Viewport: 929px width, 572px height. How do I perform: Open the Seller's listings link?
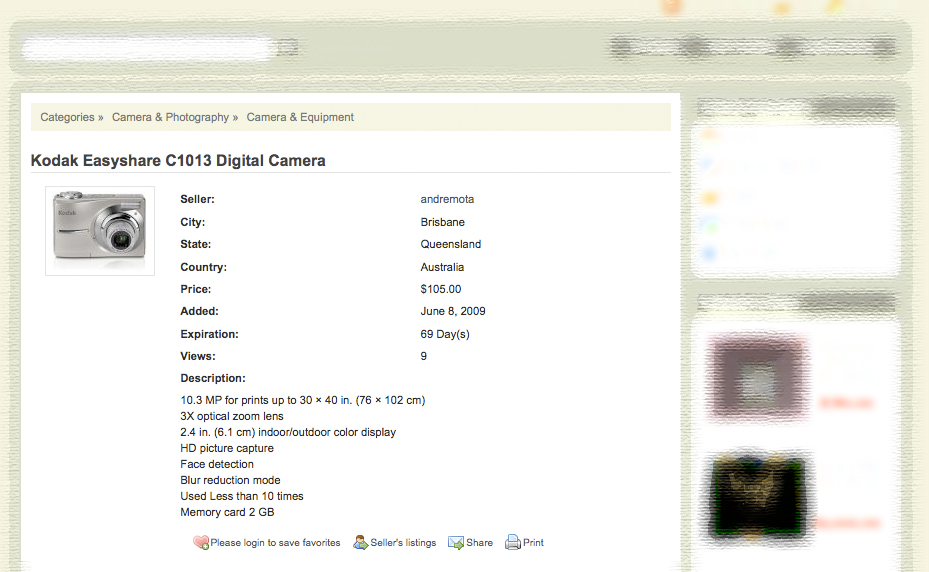[403, 542]
